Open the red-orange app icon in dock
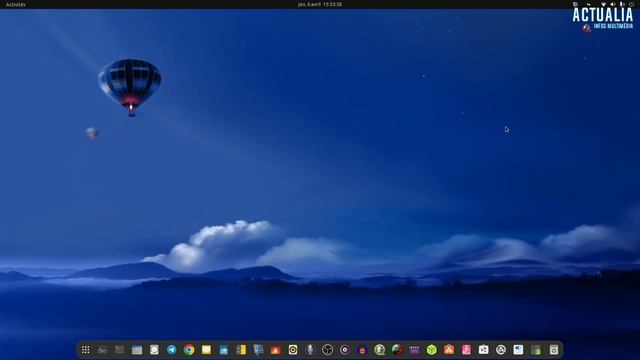Image resolution: width=640 pixels, height=360 pixels. pyautogui.click(x=276, y=350)
